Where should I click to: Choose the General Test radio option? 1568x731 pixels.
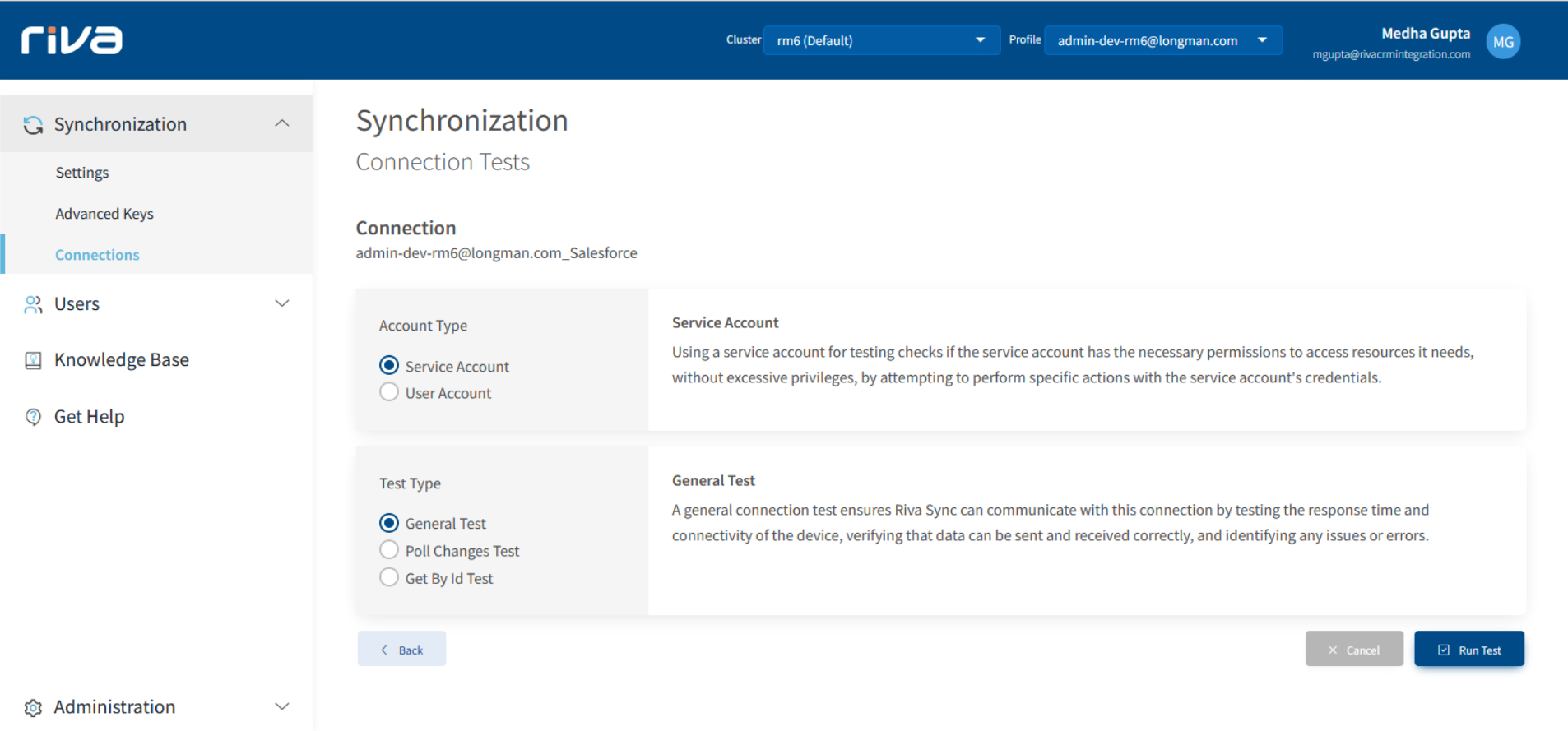389,523
